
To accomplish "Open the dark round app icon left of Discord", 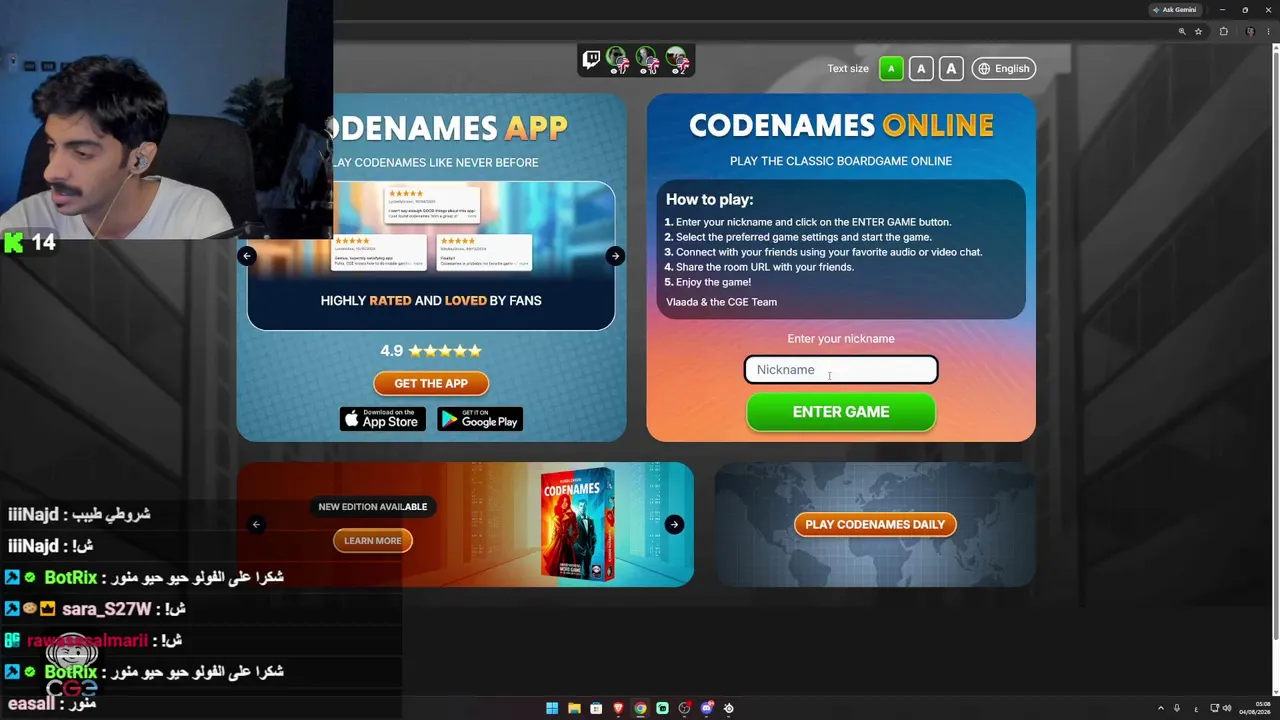I will 684,708.
